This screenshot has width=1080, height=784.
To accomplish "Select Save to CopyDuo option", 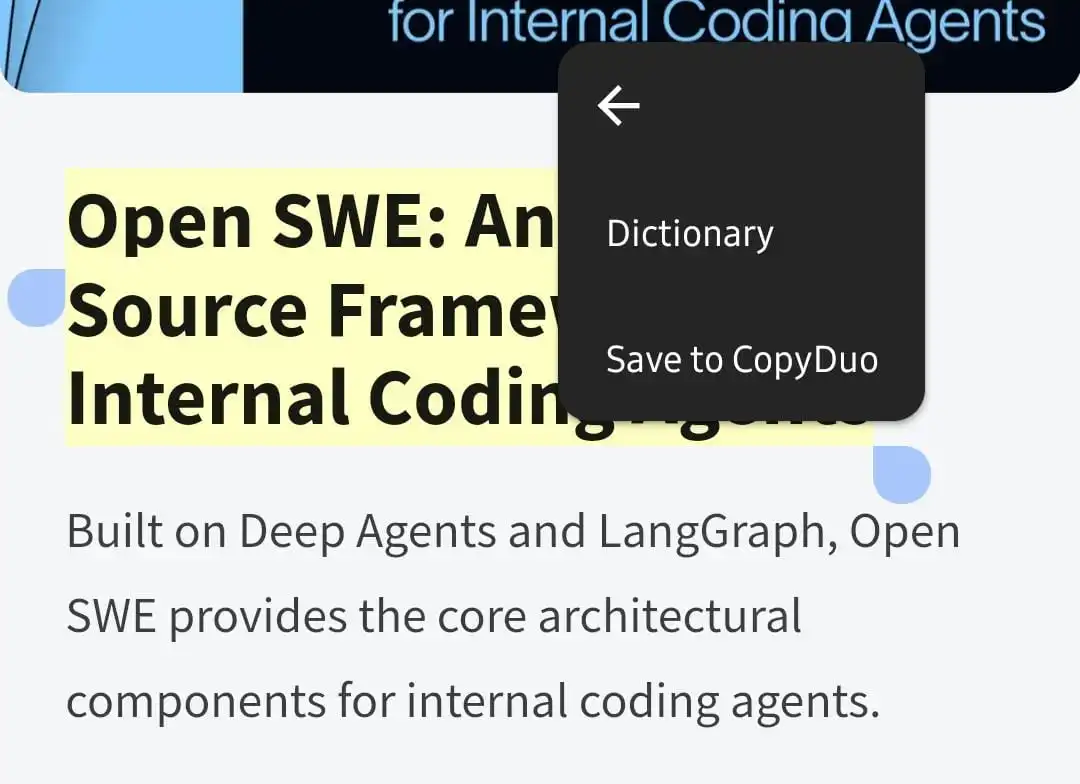I will pos(742,359).
